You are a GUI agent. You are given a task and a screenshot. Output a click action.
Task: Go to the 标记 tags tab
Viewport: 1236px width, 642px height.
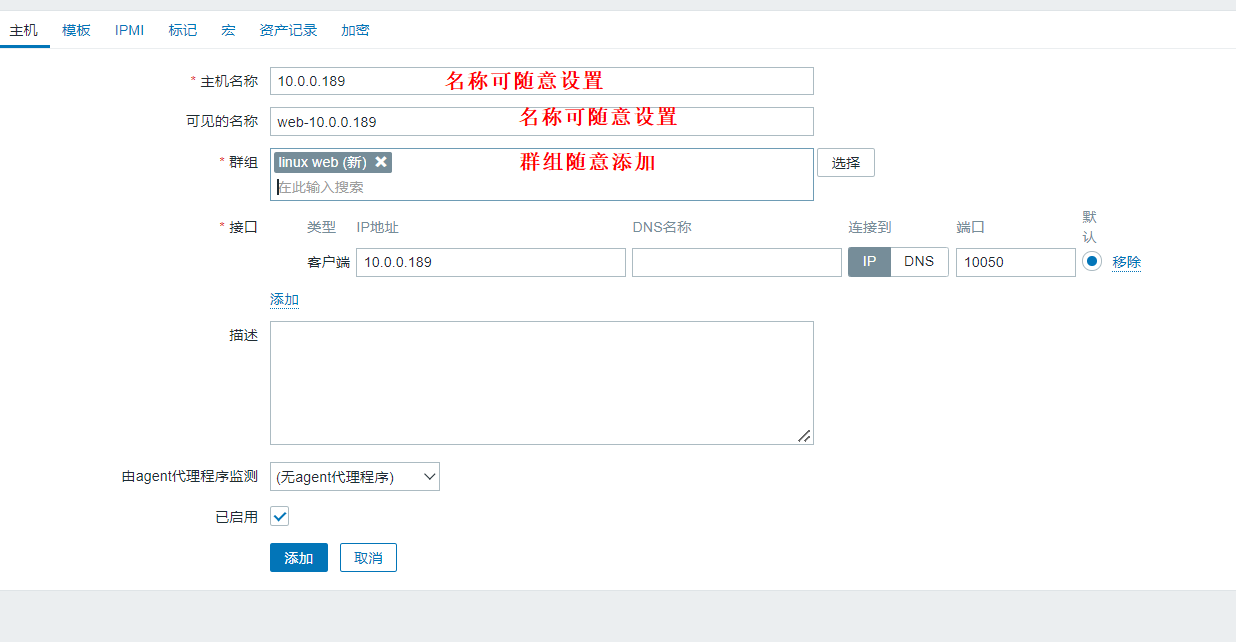[183, 30]
